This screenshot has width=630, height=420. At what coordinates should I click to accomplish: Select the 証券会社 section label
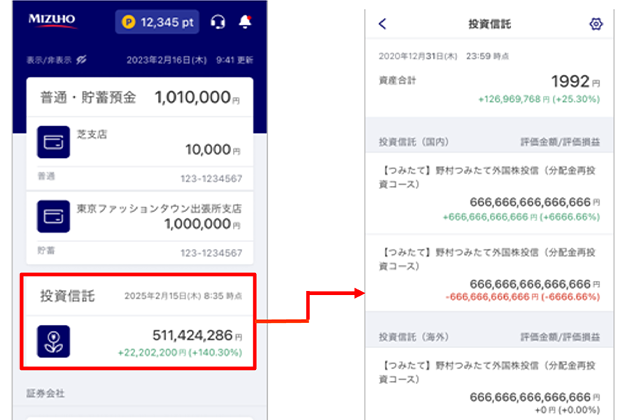[45, 393]
